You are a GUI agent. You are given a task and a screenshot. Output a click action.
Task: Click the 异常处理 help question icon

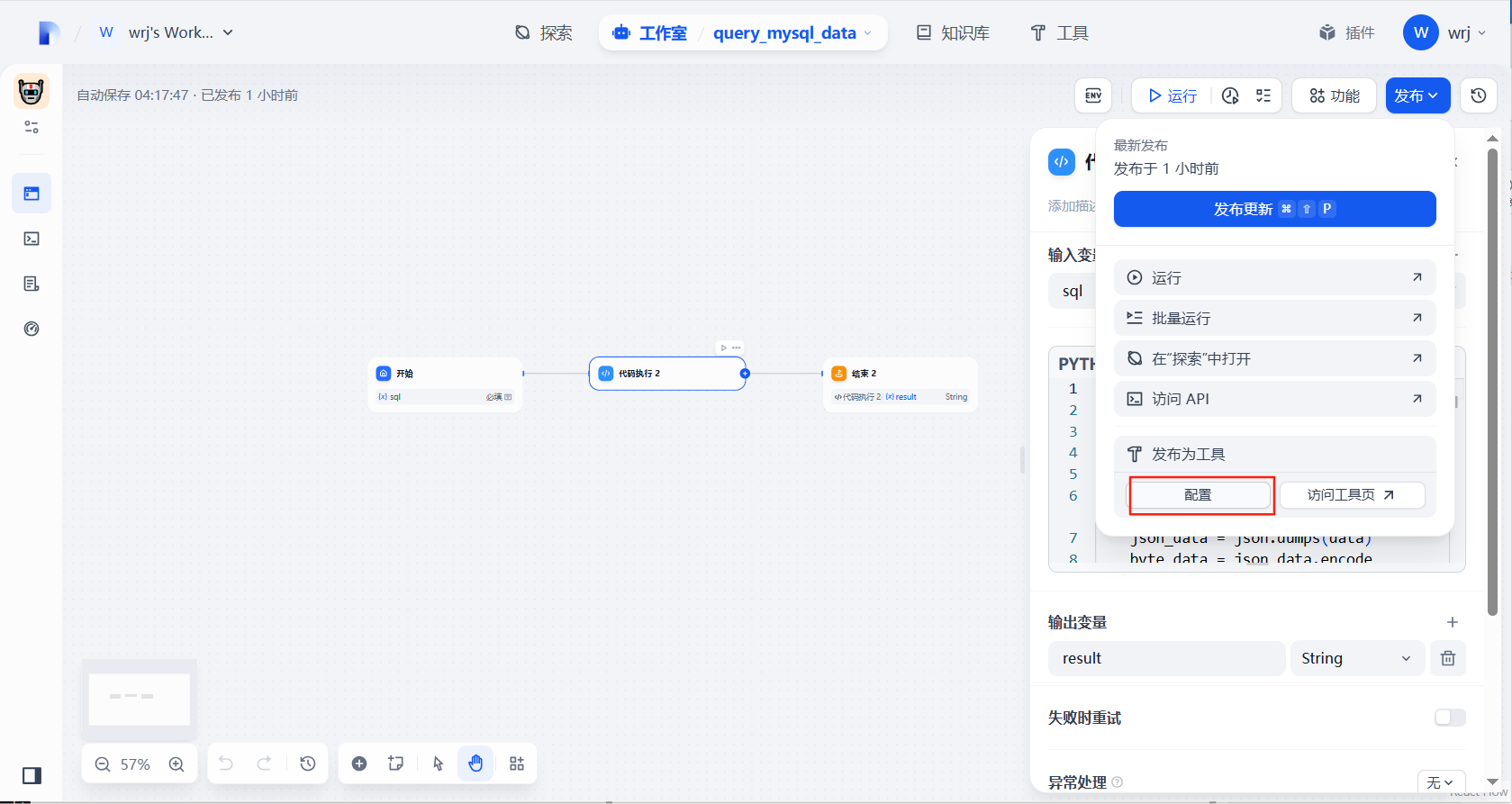(x=1118, y=782)
